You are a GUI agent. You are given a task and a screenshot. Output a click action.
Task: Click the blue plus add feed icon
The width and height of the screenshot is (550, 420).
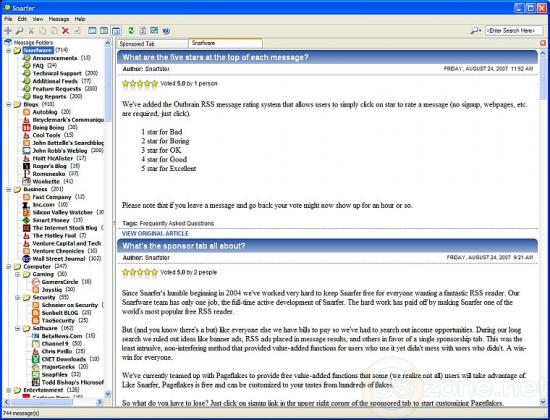point(8,31)
